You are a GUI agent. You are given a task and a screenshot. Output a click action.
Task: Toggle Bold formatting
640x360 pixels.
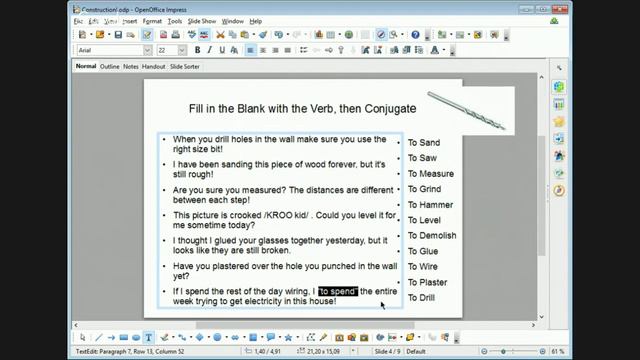(x=198, y=50)
